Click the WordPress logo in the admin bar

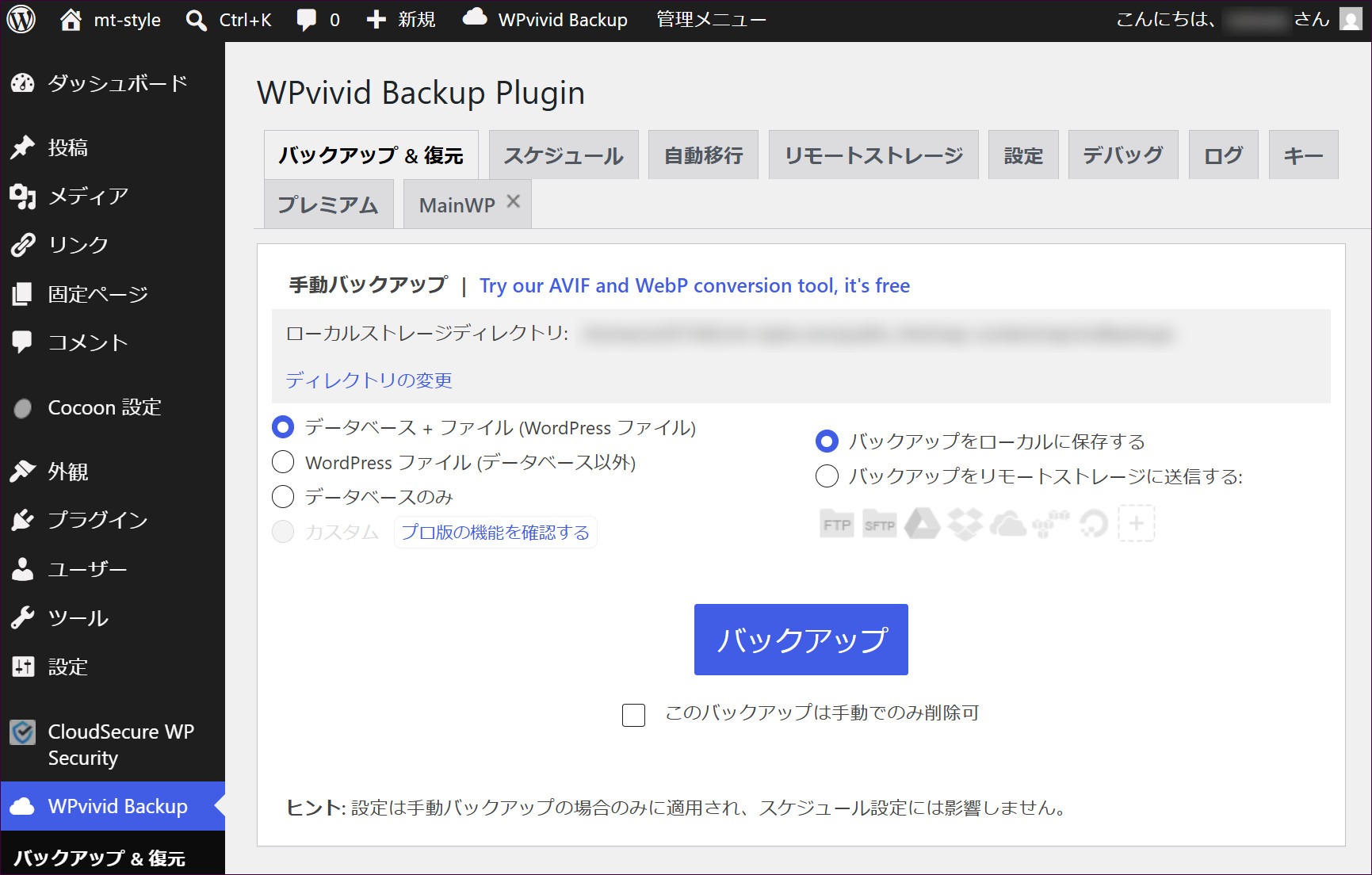coord(21,19)
